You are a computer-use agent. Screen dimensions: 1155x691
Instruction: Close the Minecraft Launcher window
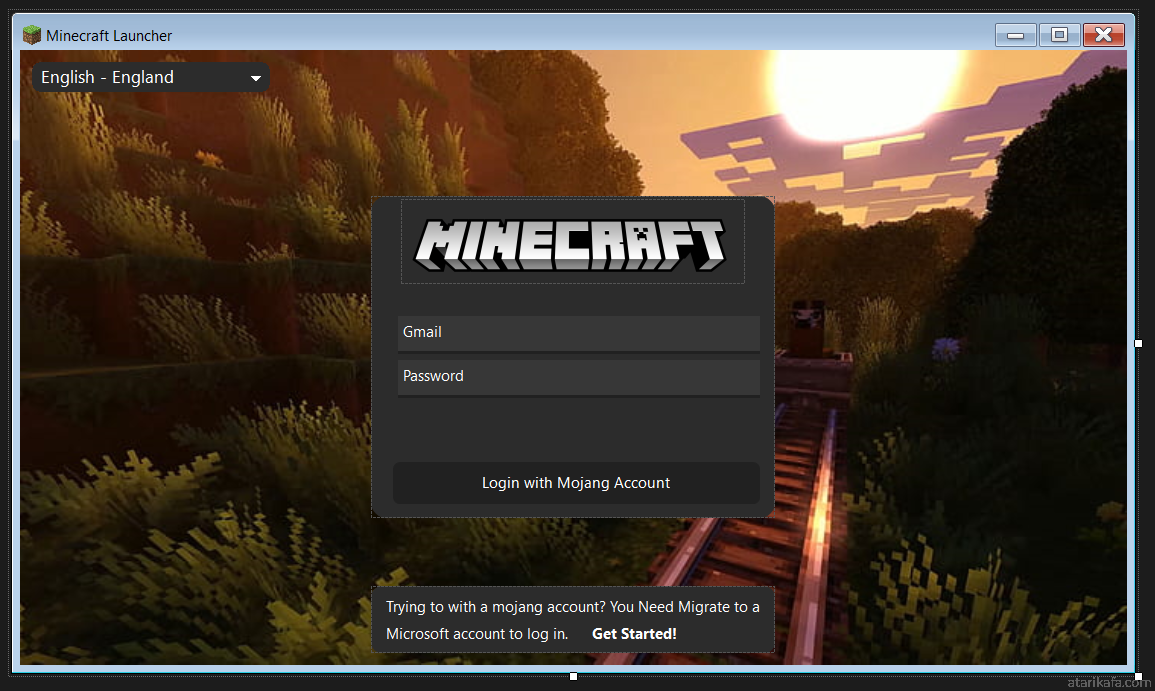[1103, 35]
